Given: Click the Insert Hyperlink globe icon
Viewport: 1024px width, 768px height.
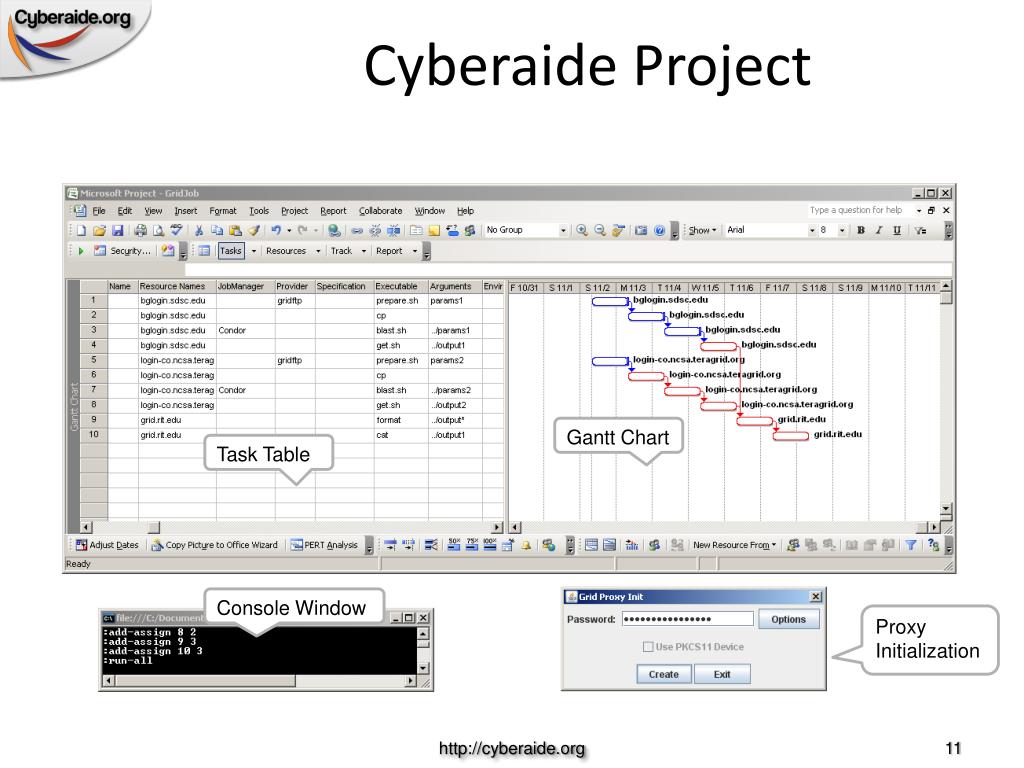Looking at the screenshot, I should (x=334, y=231).
